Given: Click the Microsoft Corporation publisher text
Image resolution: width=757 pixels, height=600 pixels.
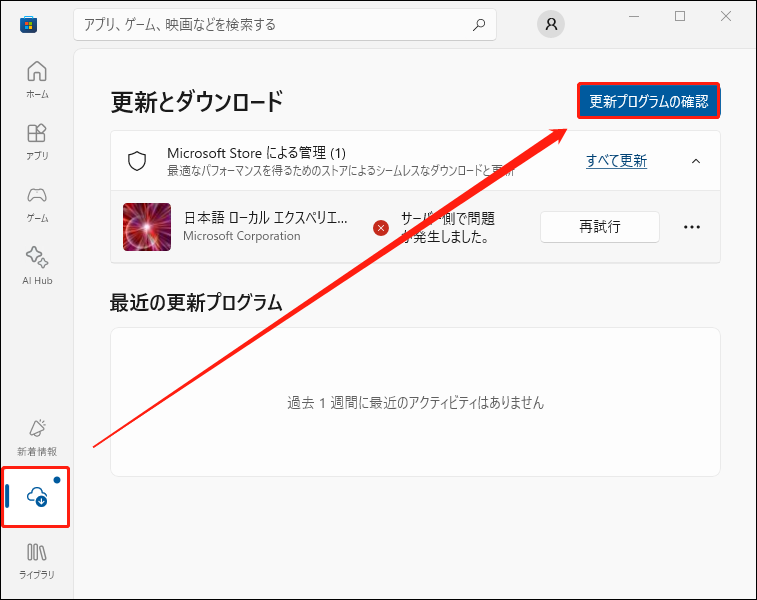Looking at the screenshot, I should (242, 236).
